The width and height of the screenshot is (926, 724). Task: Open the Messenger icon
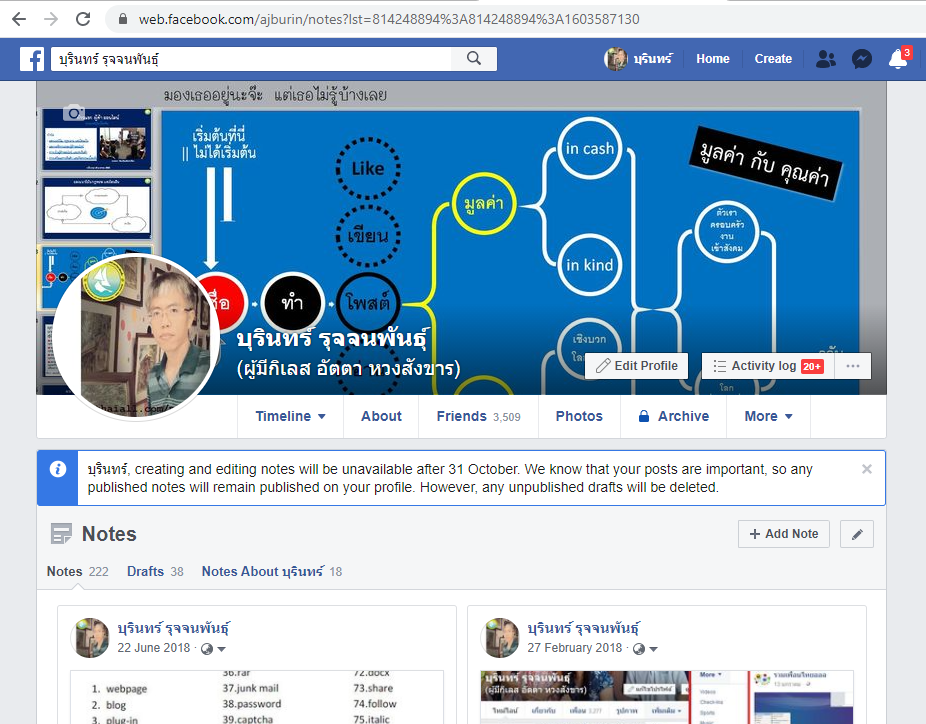[861, 59]
